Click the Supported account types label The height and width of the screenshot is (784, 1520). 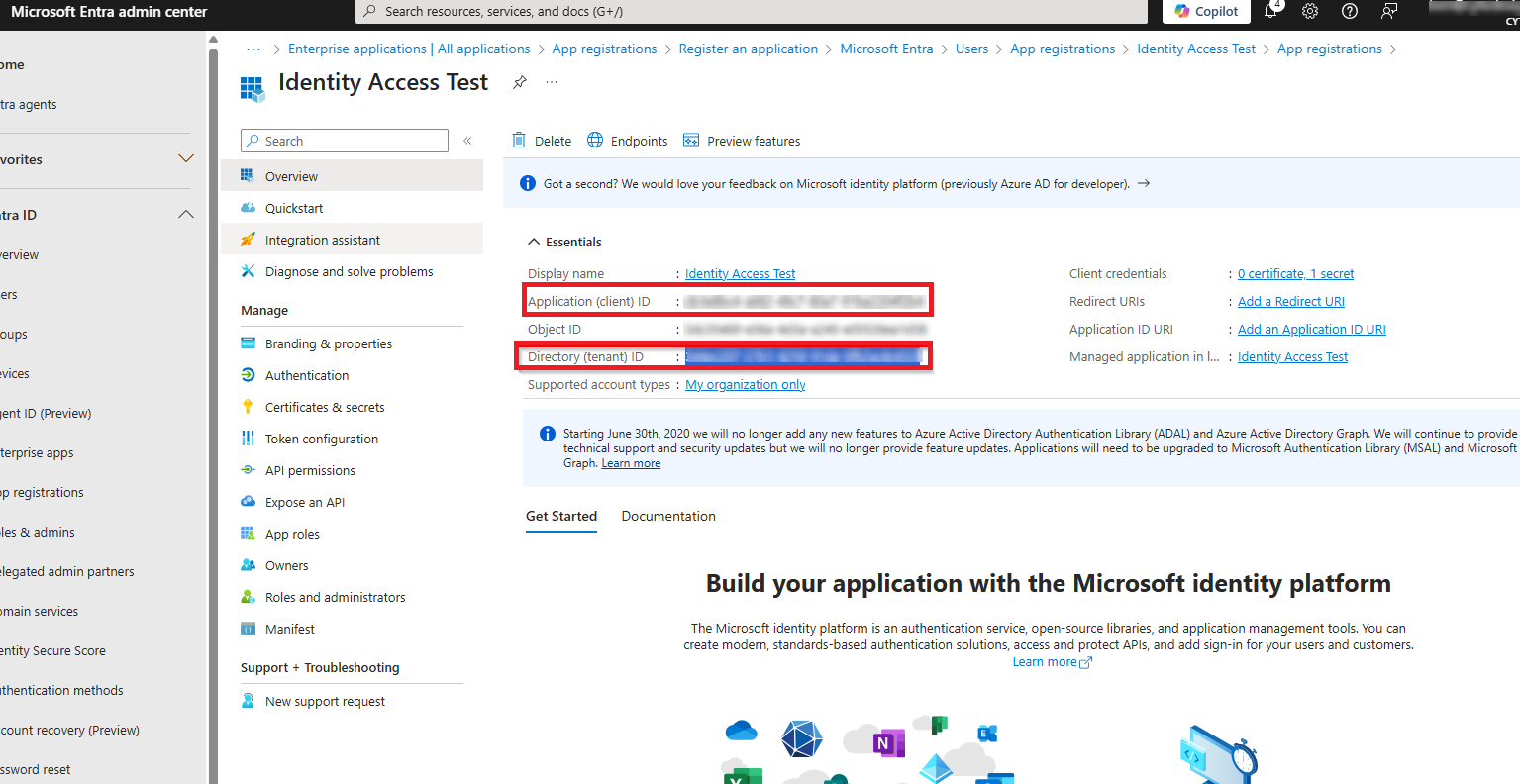599,384
